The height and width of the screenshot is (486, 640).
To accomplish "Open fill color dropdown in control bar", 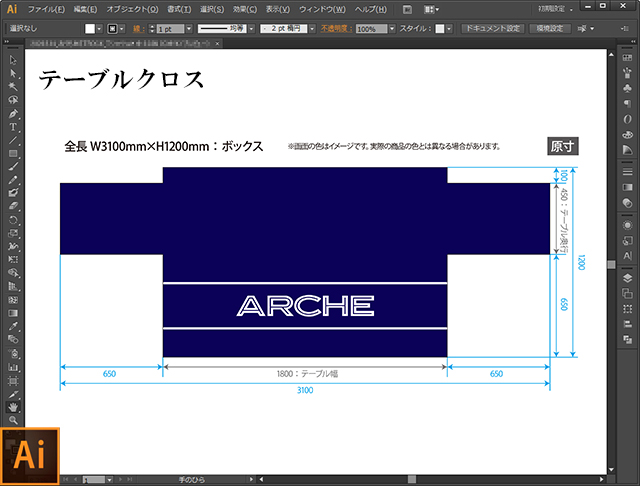I will pos(99,29).
